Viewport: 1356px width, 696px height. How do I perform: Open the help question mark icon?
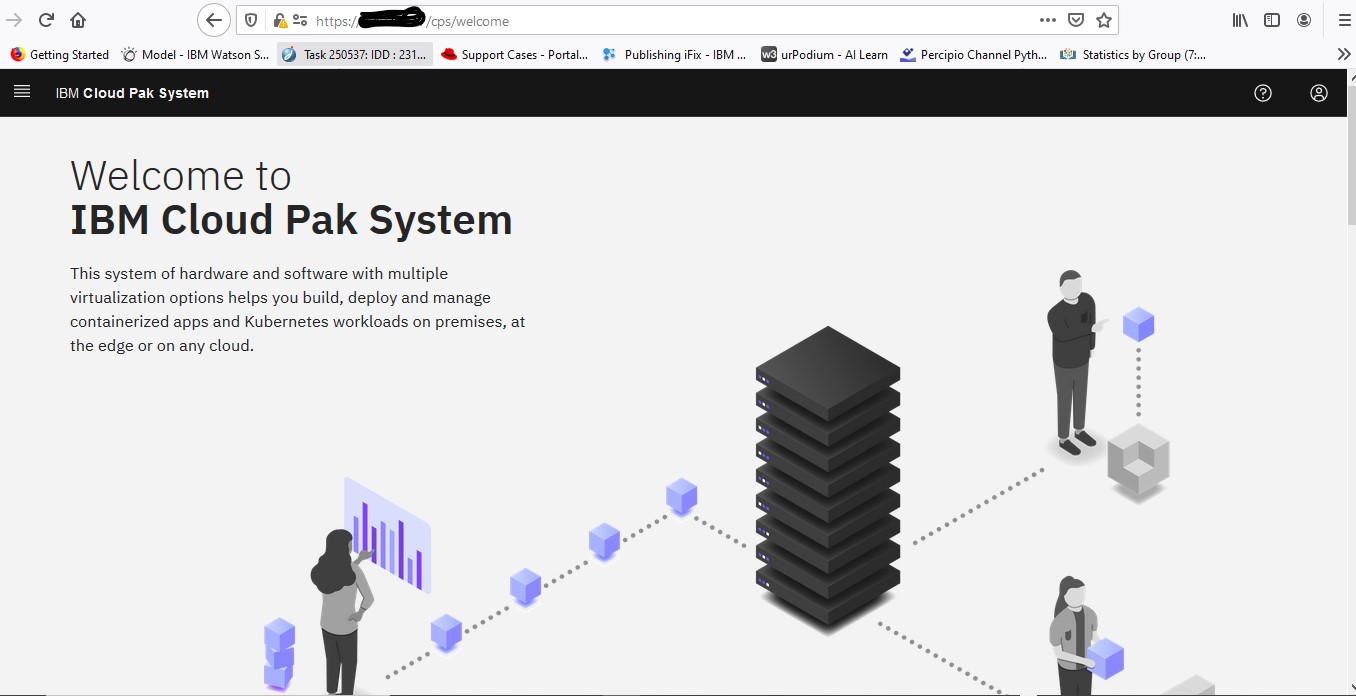1263,93
